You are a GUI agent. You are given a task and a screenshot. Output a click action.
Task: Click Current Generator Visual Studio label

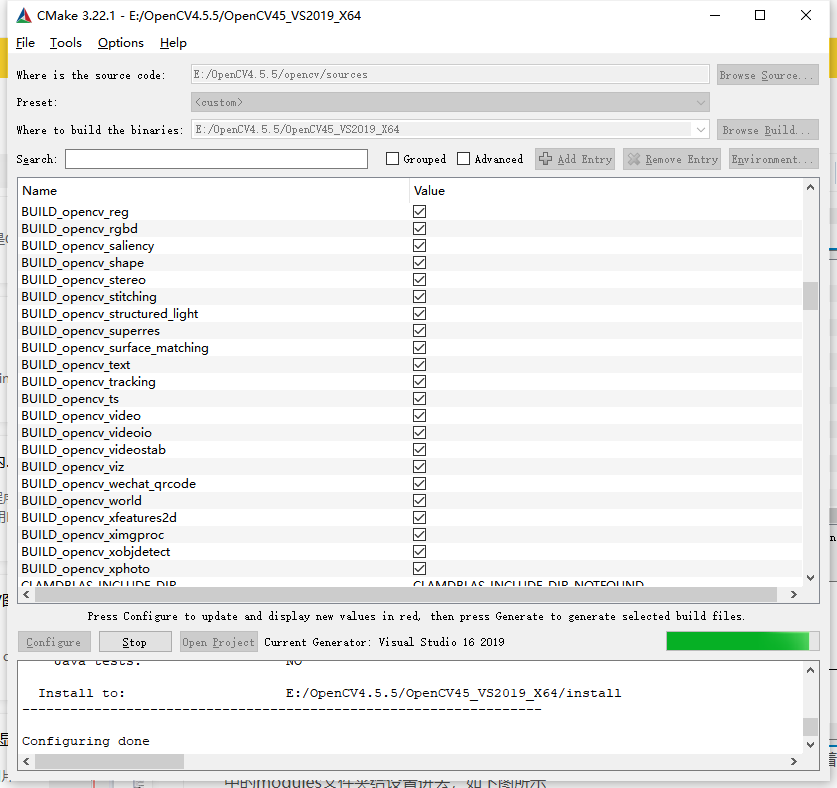384,642
